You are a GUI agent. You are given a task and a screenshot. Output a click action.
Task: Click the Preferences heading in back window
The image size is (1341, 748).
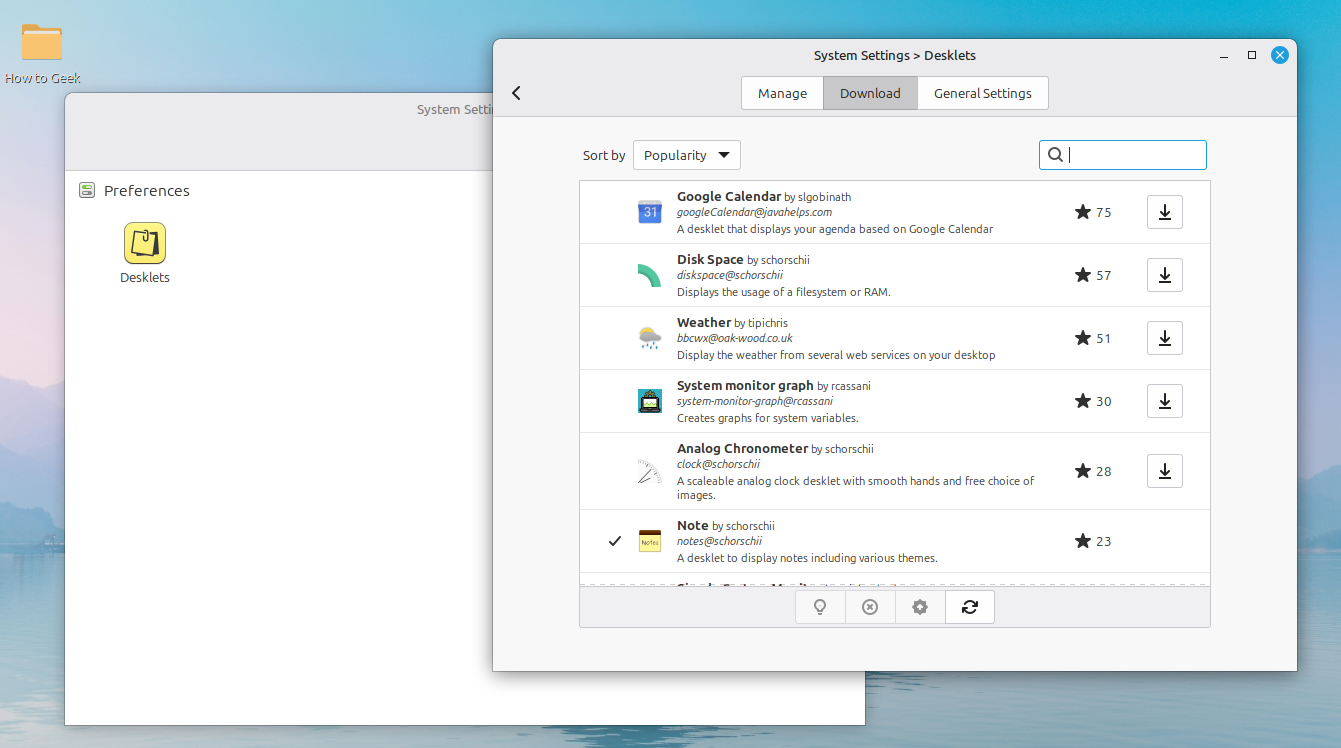147,191
